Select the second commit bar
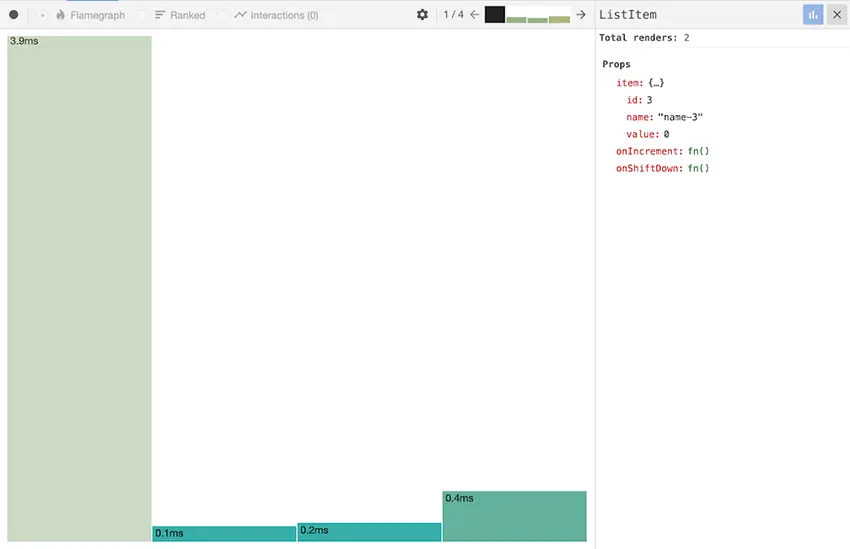The image size is (850, 549). (x=516, y=20)
